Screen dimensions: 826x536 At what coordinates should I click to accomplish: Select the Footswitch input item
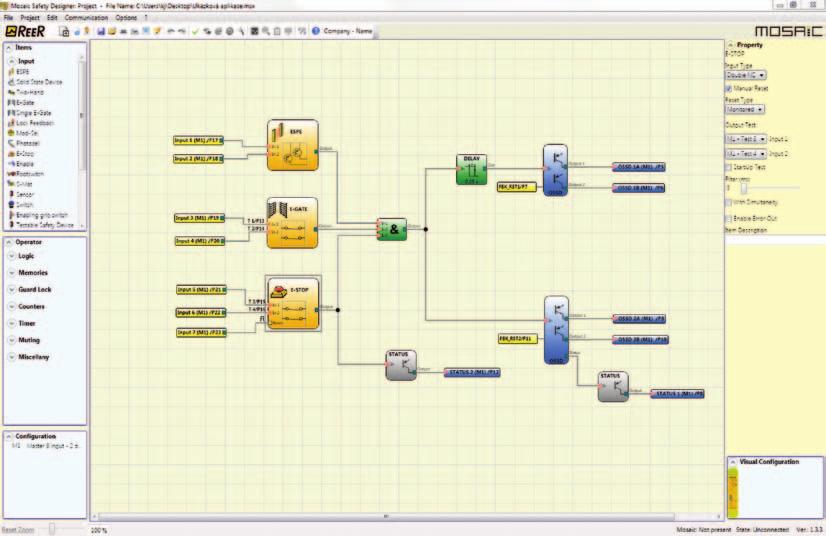tap(25, 174)
